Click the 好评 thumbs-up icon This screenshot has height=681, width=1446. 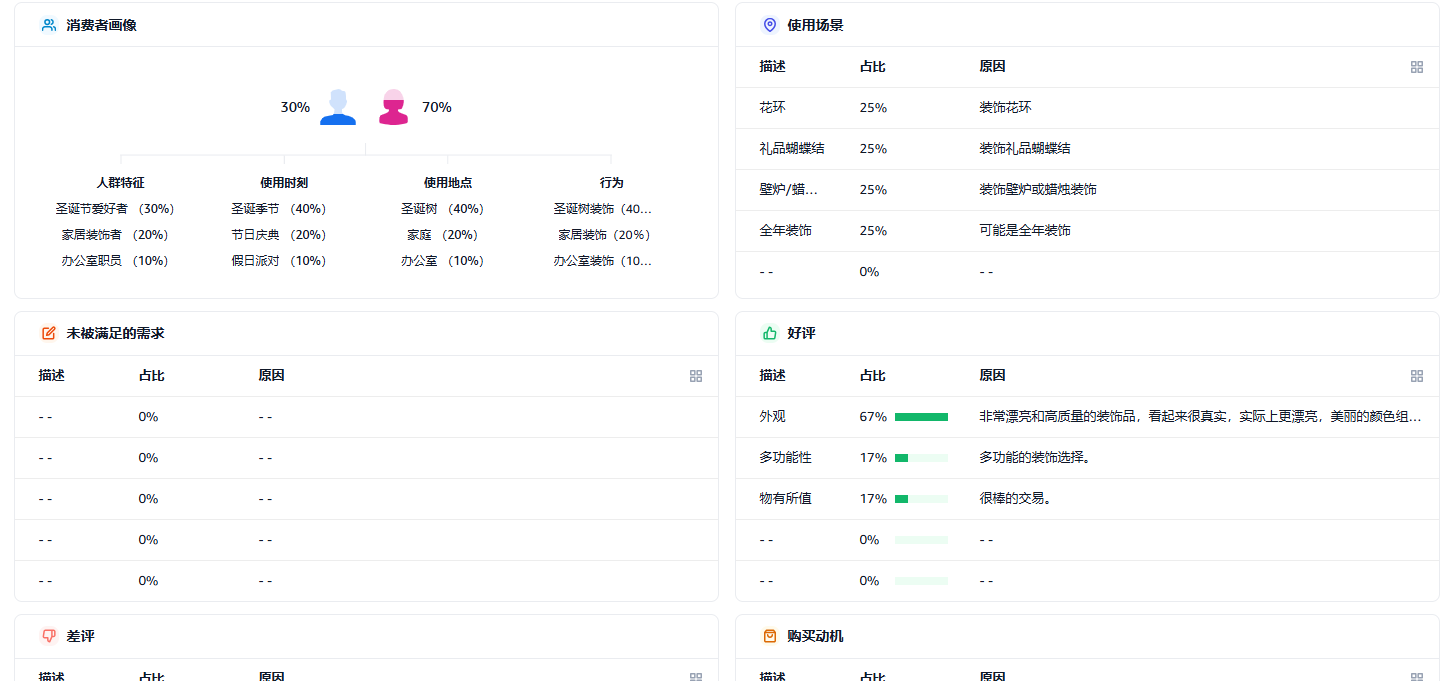[769, 333]
